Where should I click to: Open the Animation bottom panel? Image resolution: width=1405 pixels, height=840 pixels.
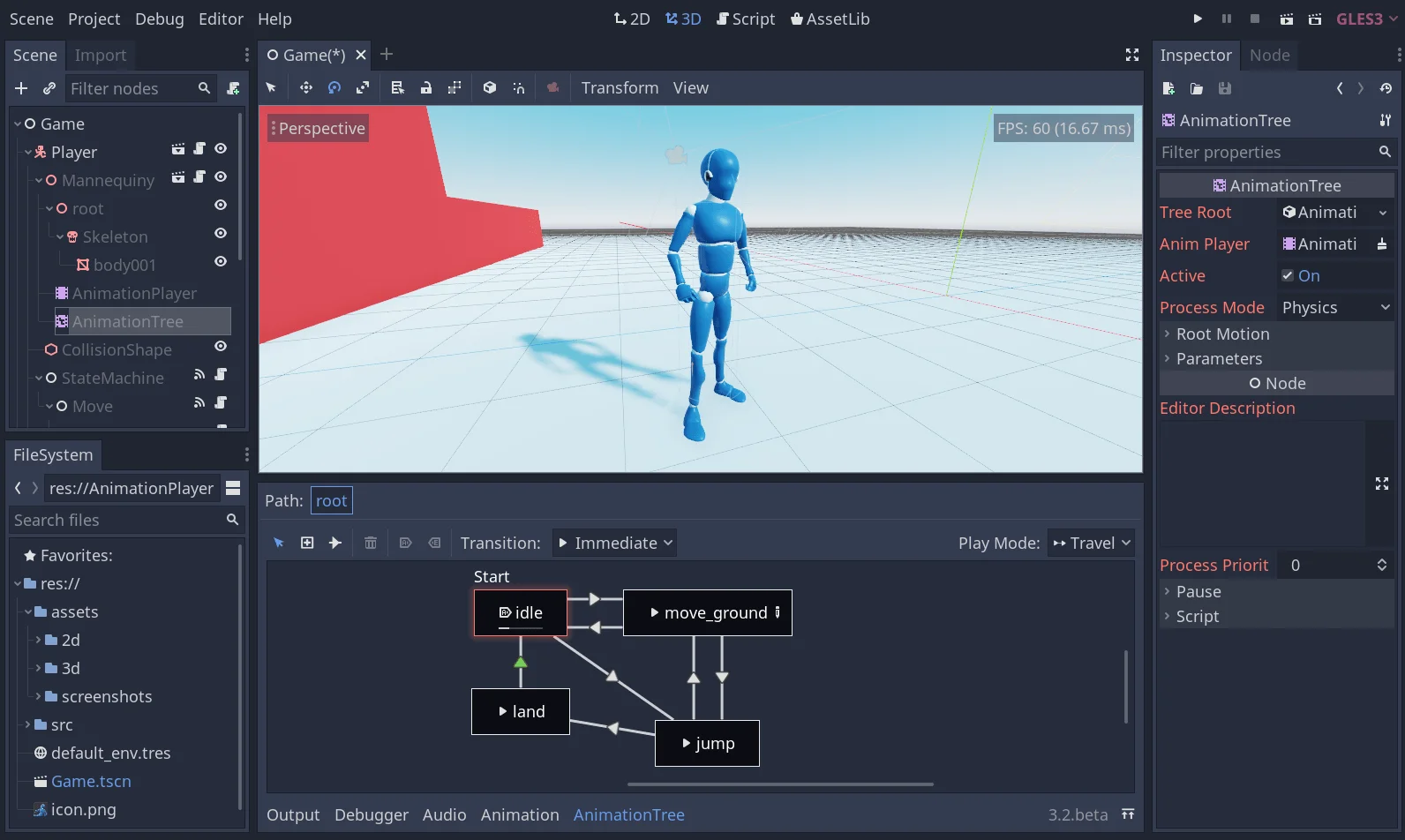520,814
